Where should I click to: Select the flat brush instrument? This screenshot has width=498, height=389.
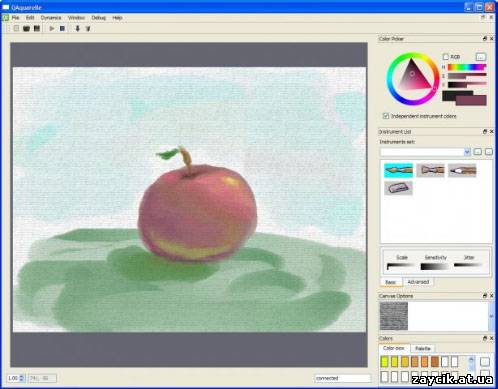click(x=430, y=170)
